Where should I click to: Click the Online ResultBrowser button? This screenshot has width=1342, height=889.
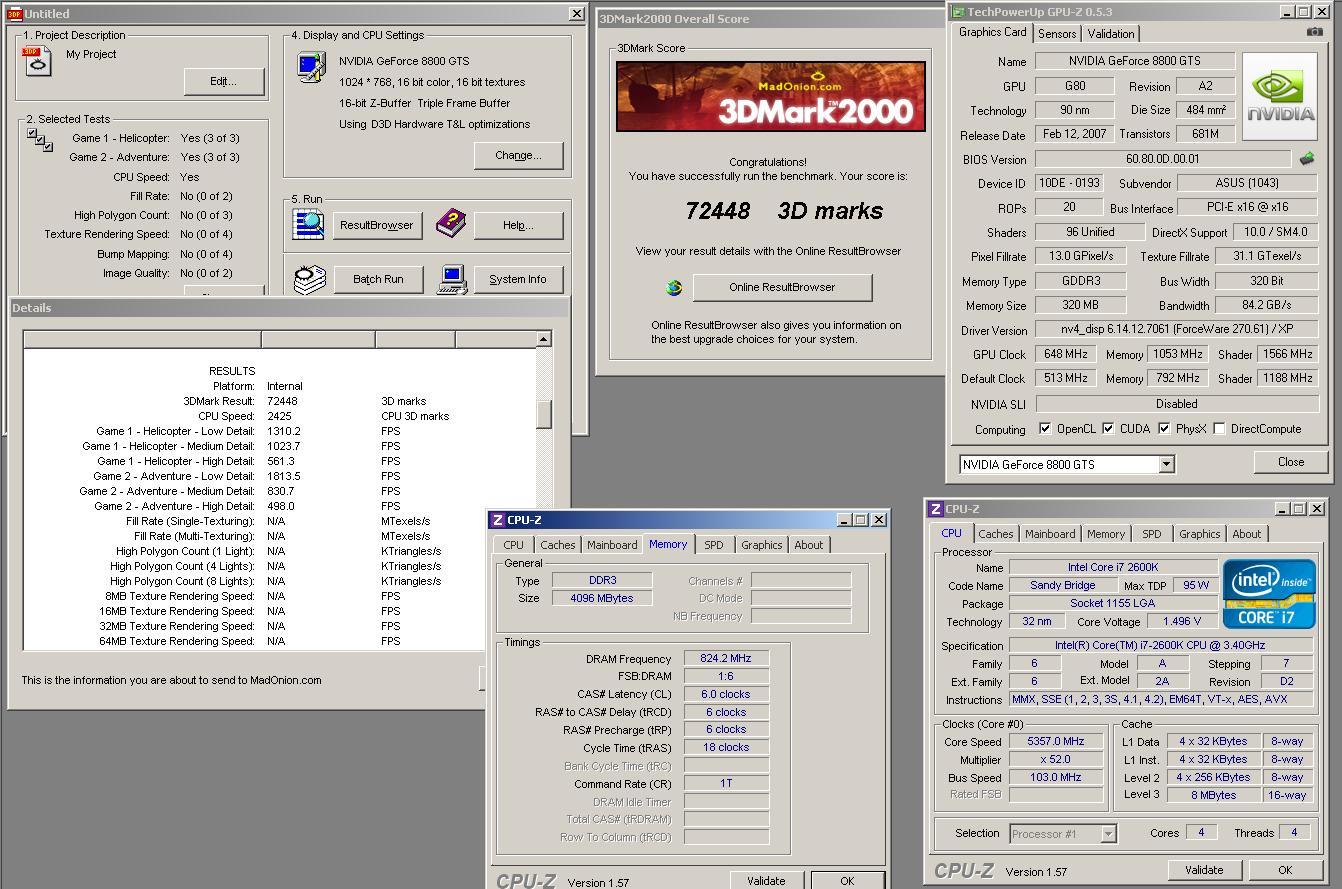(x=782, y=287)
